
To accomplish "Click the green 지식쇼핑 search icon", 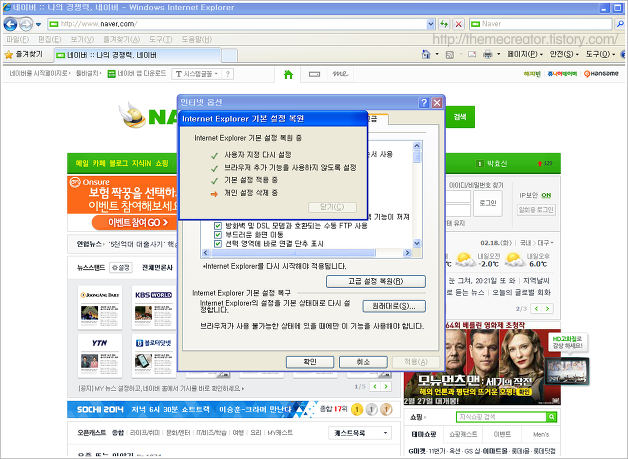I will click(x=552, y=417).
